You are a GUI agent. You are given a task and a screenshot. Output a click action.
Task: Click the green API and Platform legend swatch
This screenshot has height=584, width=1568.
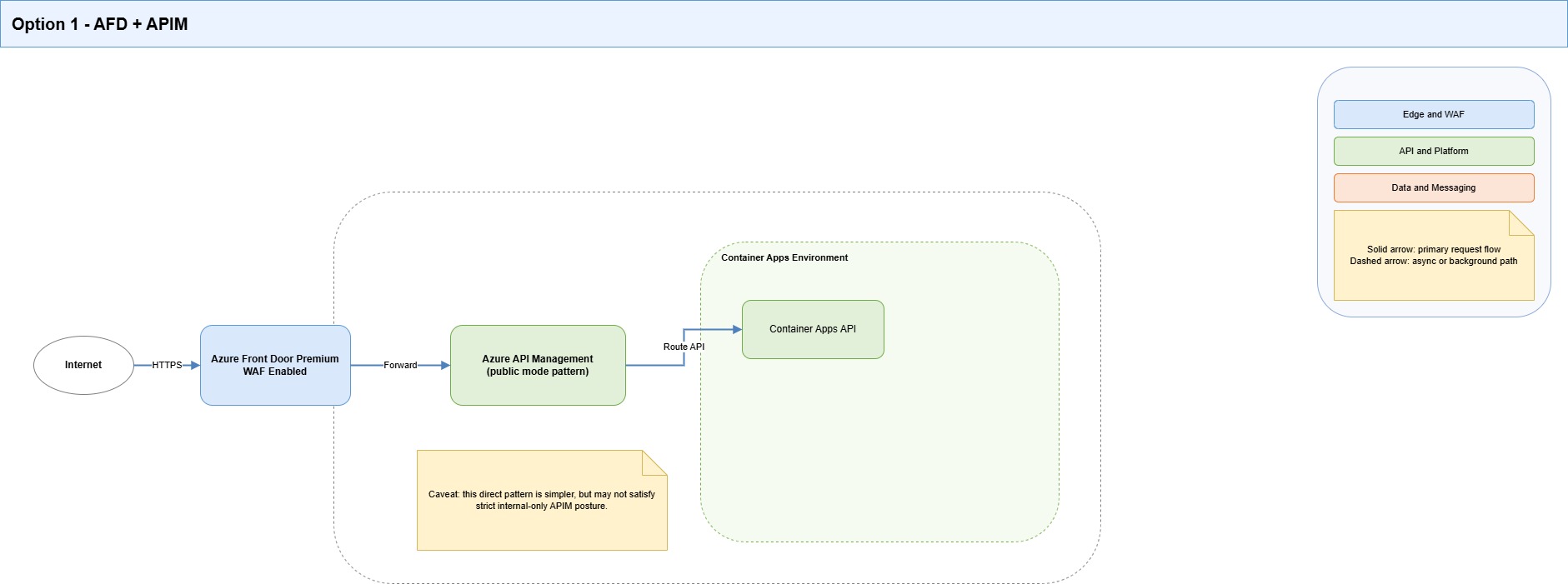click(x=1434, y=151)
